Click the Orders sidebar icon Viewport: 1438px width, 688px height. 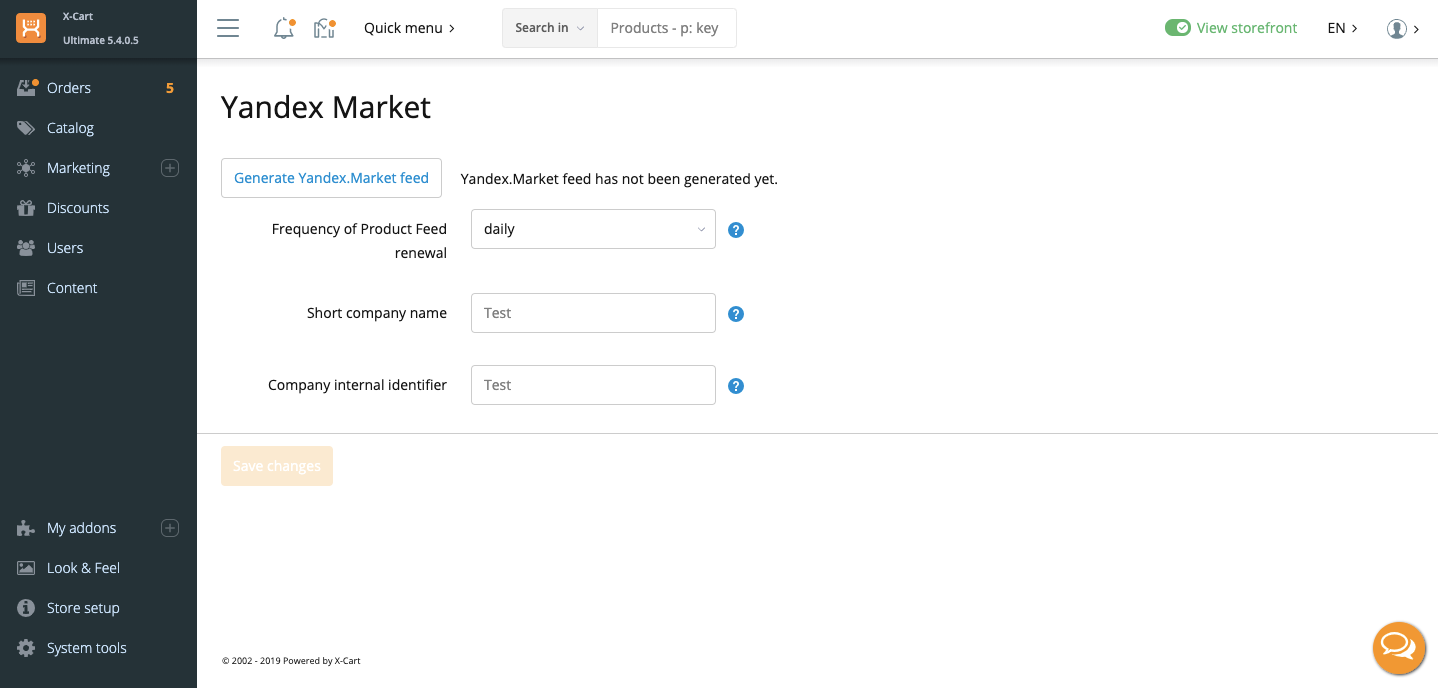(x=27, y=88)
